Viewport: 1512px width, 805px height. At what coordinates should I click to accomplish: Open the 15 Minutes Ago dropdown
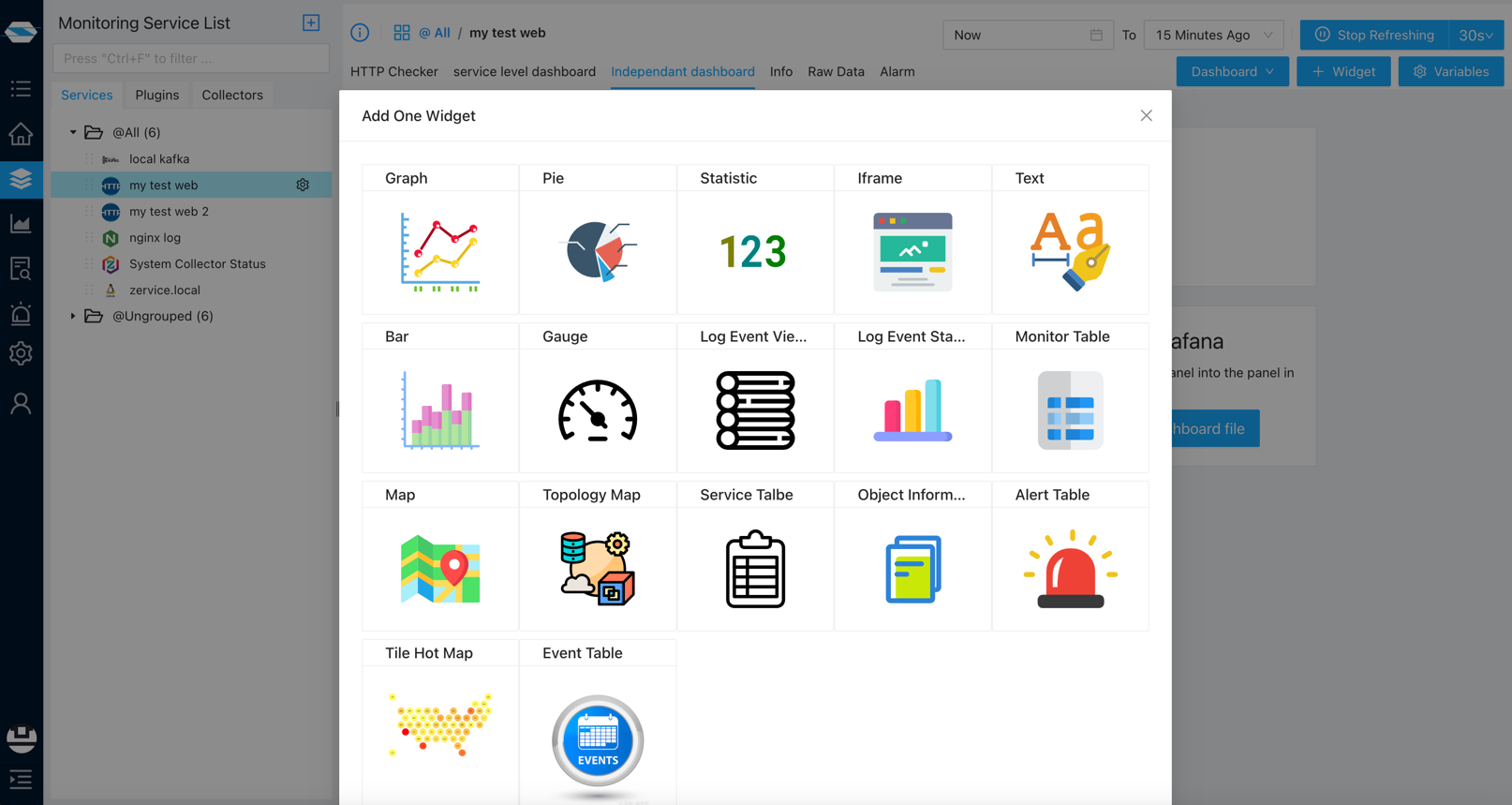tap(1213, 35)
